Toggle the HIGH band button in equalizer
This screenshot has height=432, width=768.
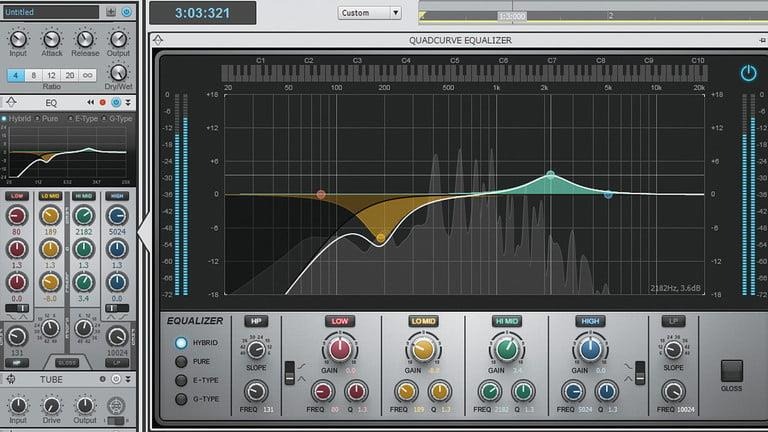(x=590, y=321)
